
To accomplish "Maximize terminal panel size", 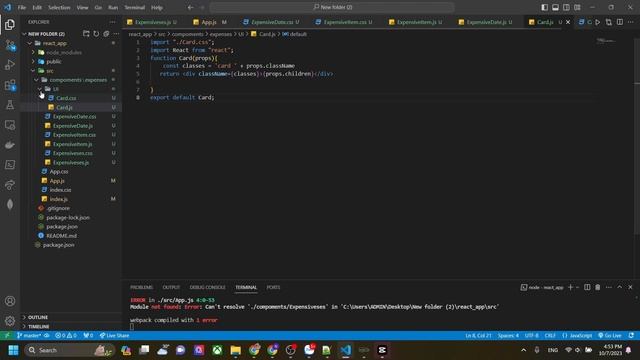I will (x=620, y=287).
